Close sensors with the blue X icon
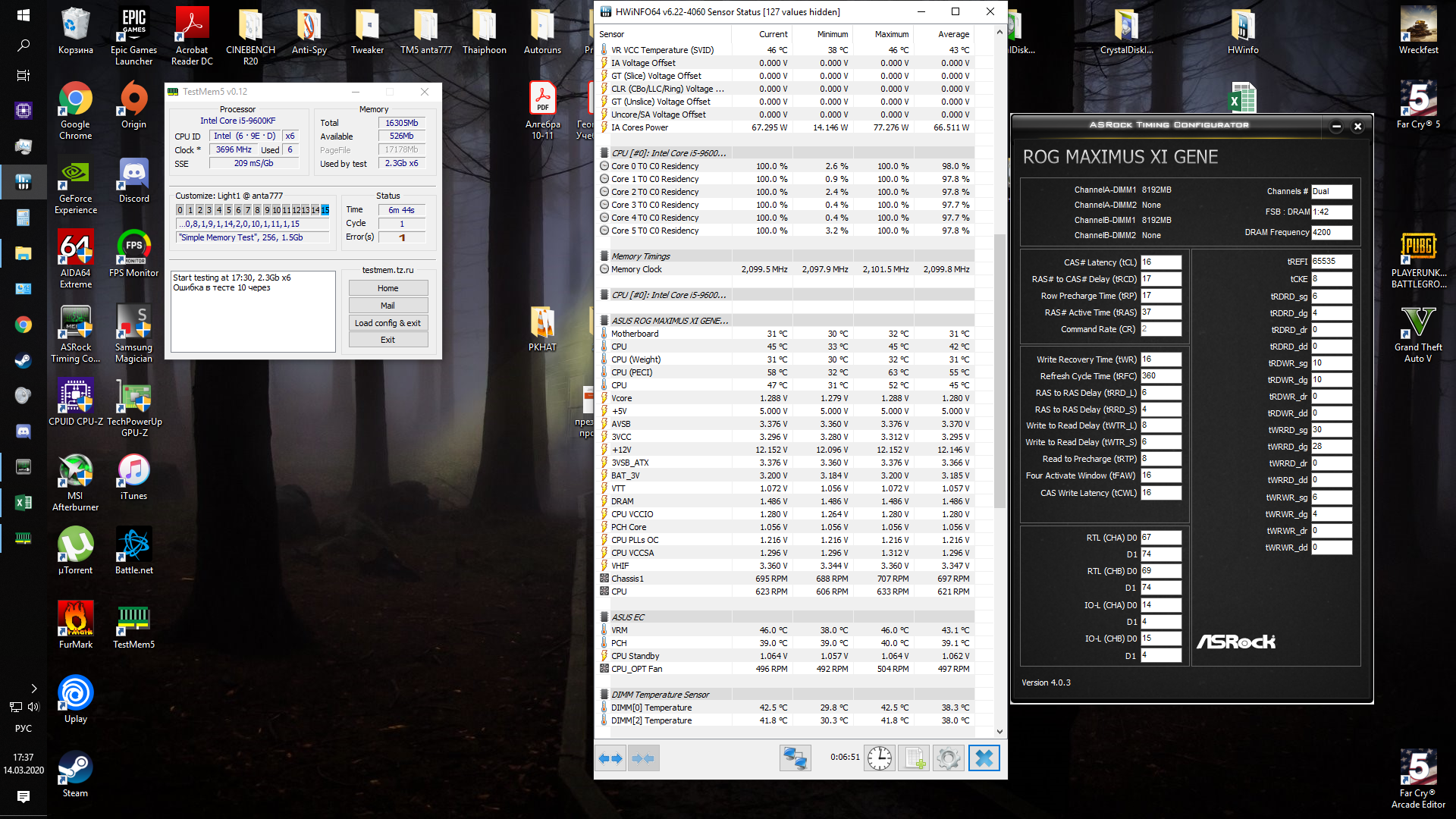The height and width of the screenshot is (819, 1456). [x=984, y=758]
